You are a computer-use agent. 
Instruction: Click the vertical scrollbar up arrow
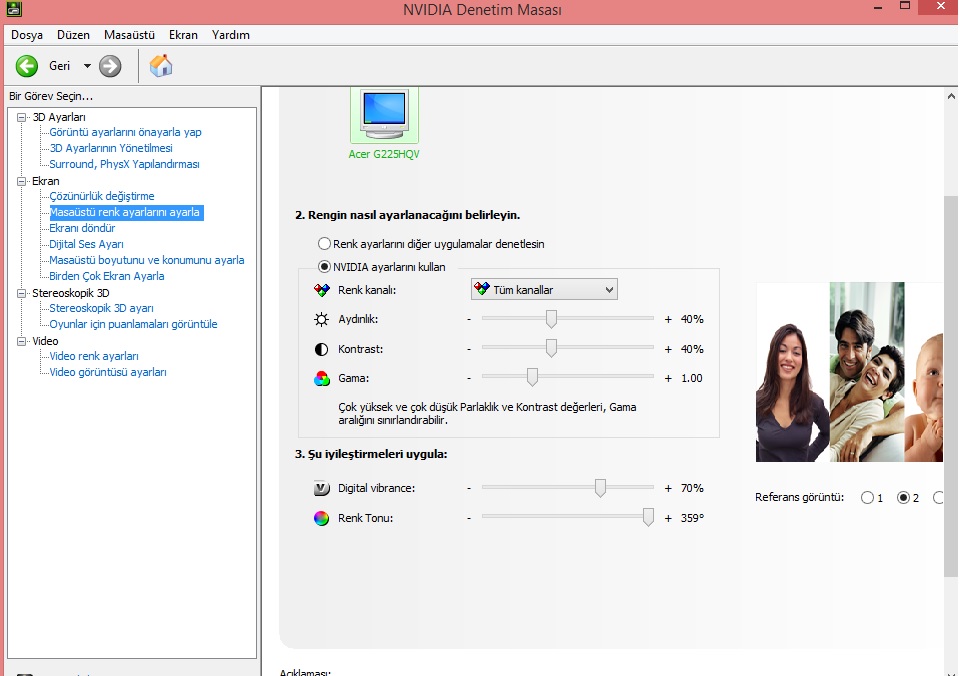point(951,96)
